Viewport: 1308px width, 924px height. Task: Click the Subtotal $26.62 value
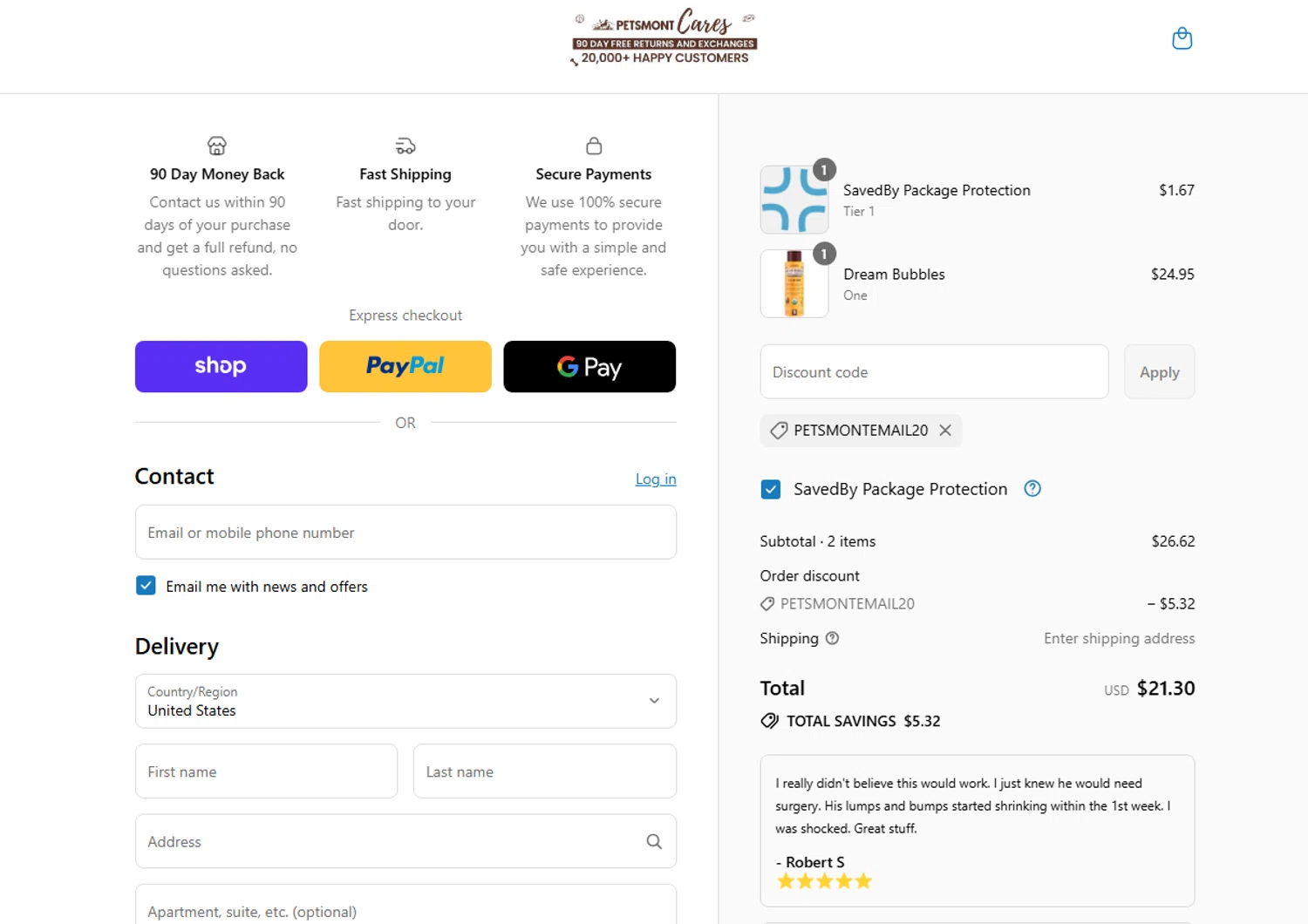click(x=1173, y=541)
